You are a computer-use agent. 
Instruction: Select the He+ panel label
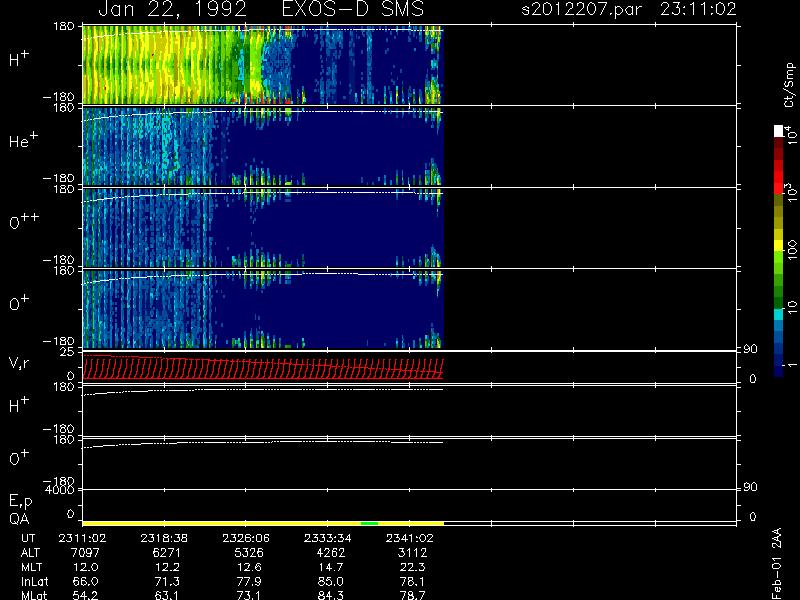pyautogui.click(x=23, y=139)
